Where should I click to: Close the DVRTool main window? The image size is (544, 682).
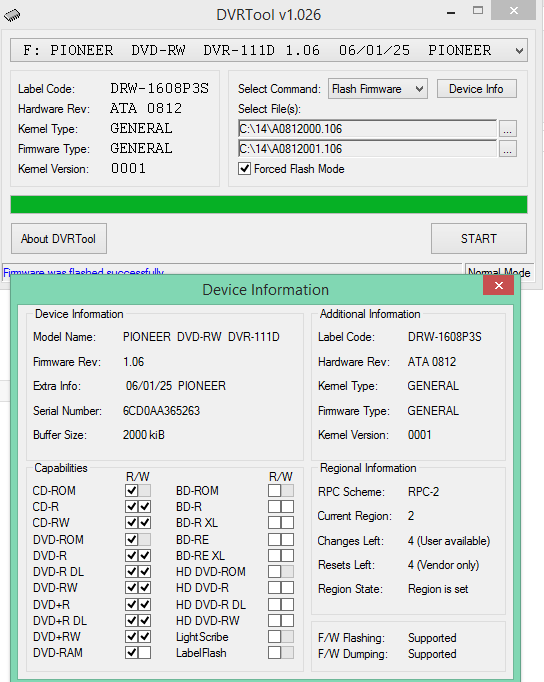[x=514, y=10]
